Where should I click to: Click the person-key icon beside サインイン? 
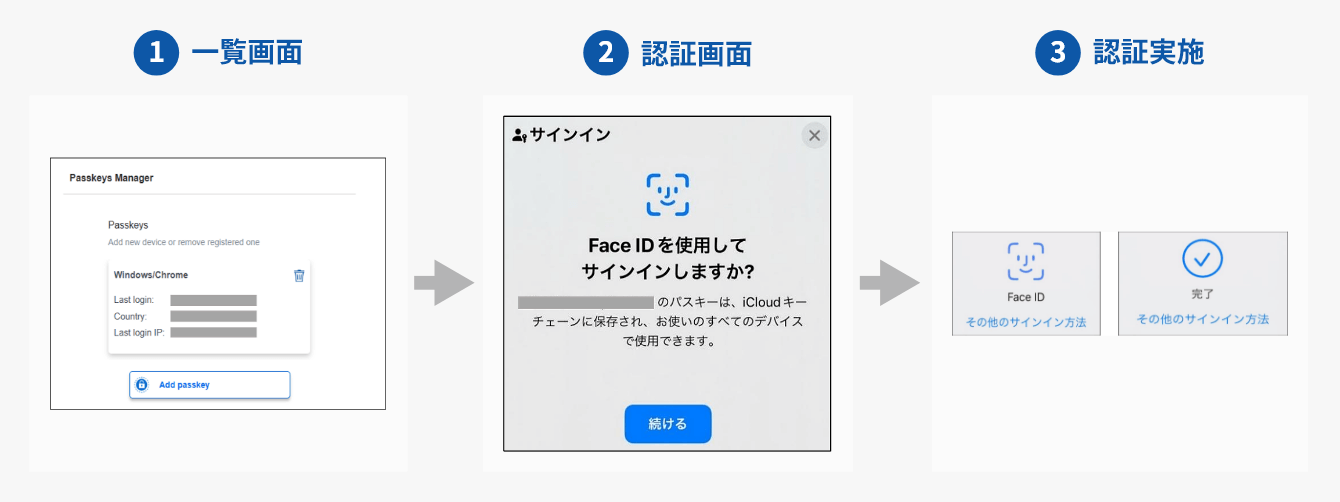pos(519,135)
